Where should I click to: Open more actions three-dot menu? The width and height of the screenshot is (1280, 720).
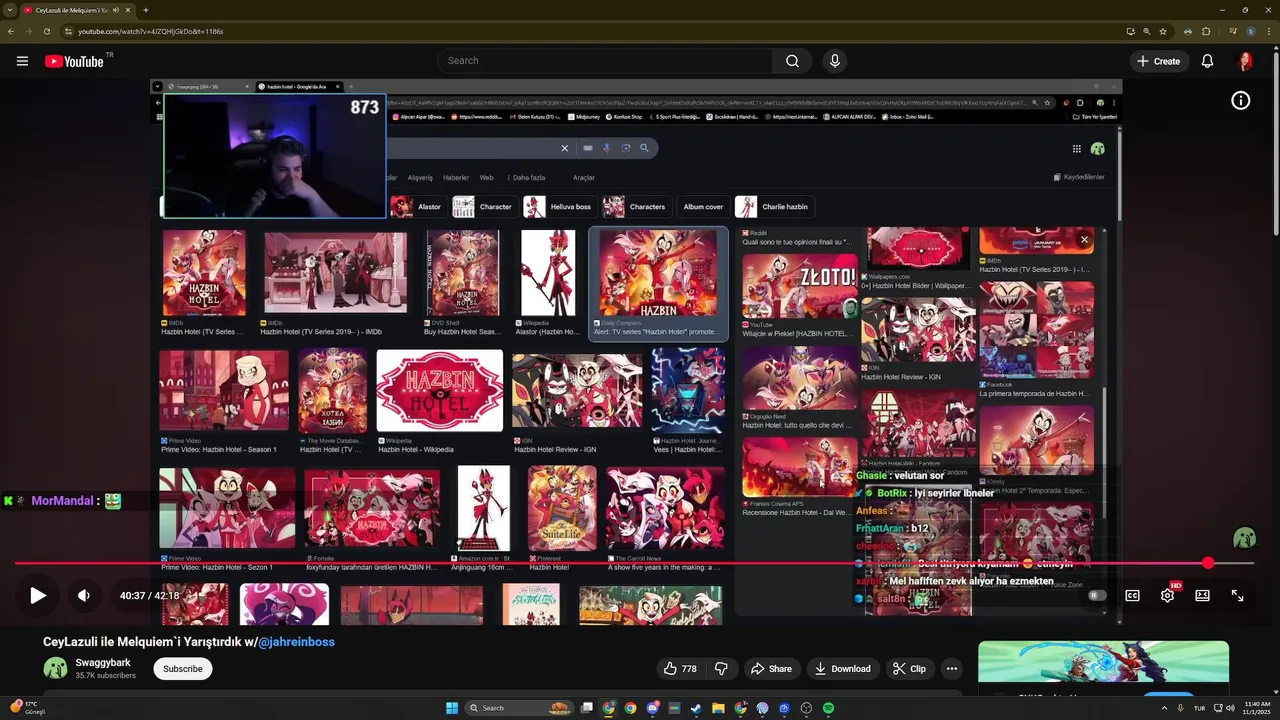(952, 668)
